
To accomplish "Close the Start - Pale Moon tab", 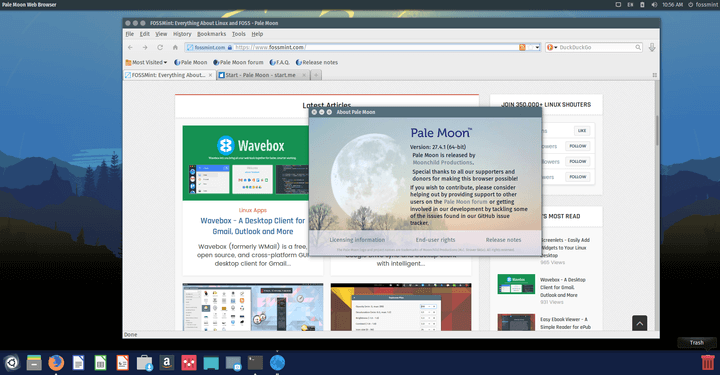I will 304,75.
